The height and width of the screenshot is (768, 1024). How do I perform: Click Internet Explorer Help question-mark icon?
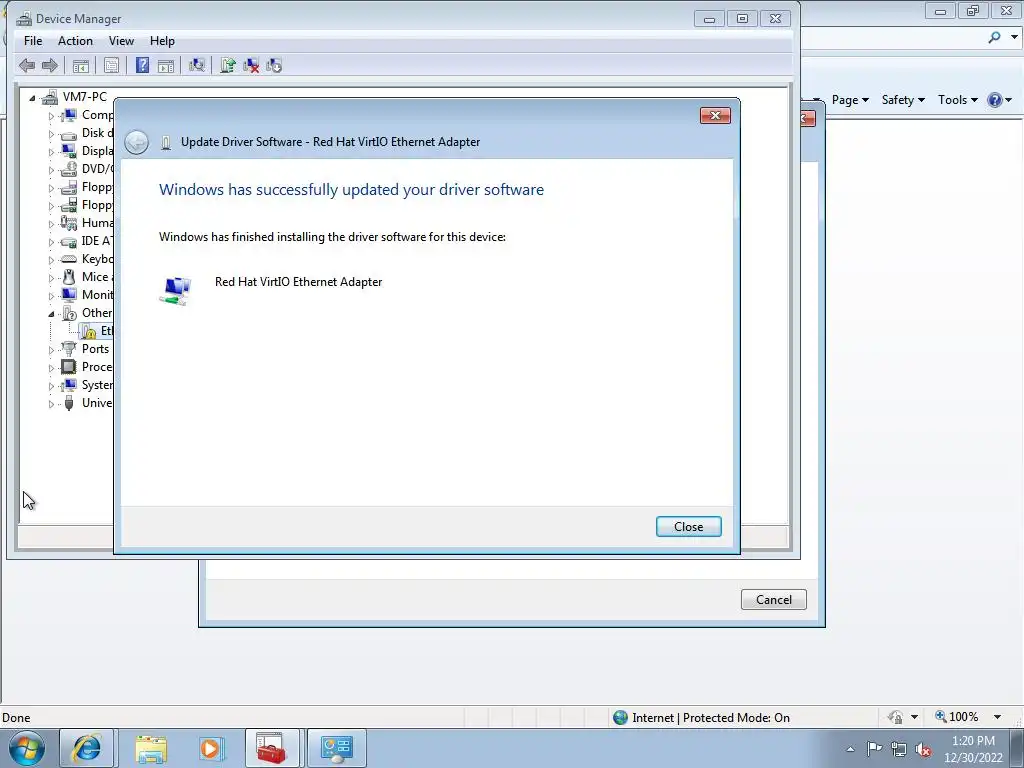coord(995,100)
